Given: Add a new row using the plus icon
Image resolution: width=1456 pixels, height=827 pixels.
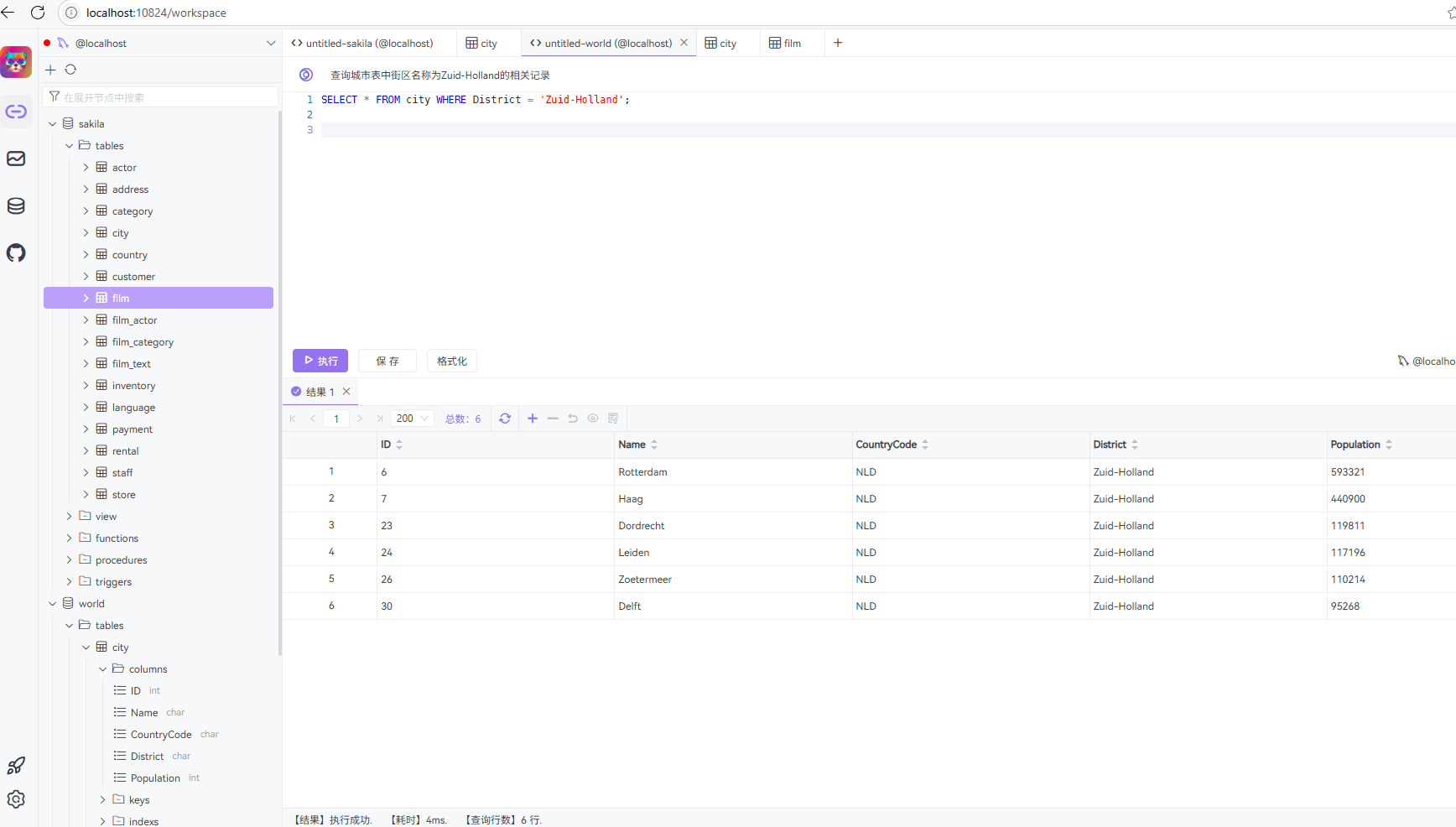Looking at the screenshot, I should coord(533,418).
